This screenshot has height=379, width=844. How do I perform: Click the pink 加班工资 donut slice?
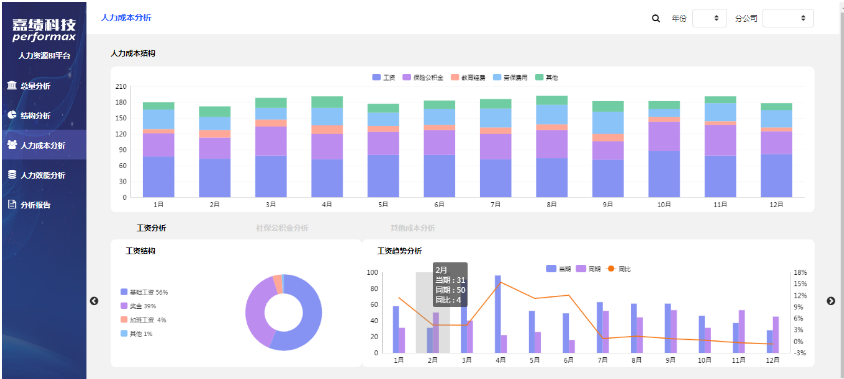click(278, 284)
